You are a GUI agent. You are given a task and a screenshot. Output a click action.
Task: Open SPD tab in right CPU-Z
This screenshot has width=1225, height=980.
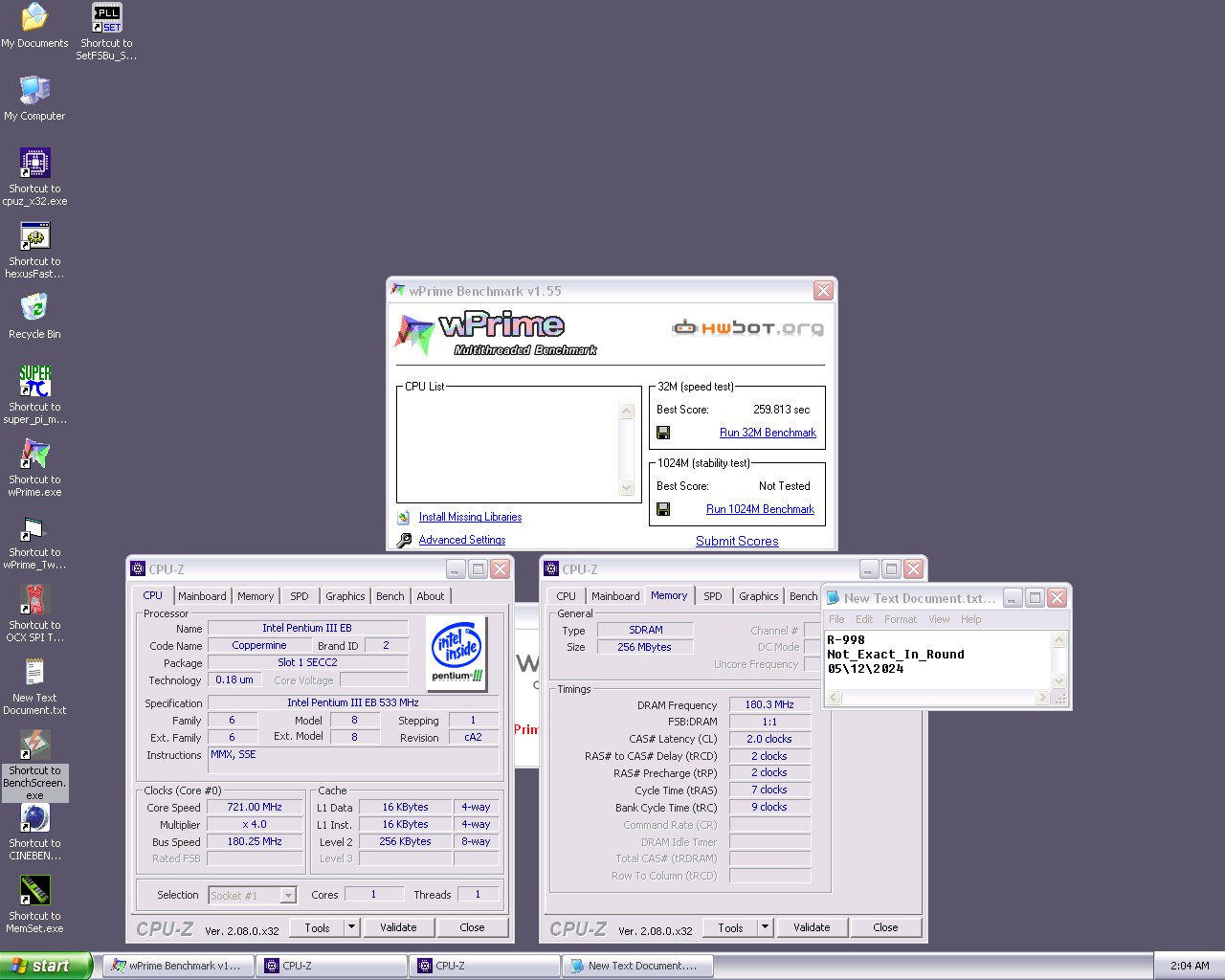(x=713, y=596)
